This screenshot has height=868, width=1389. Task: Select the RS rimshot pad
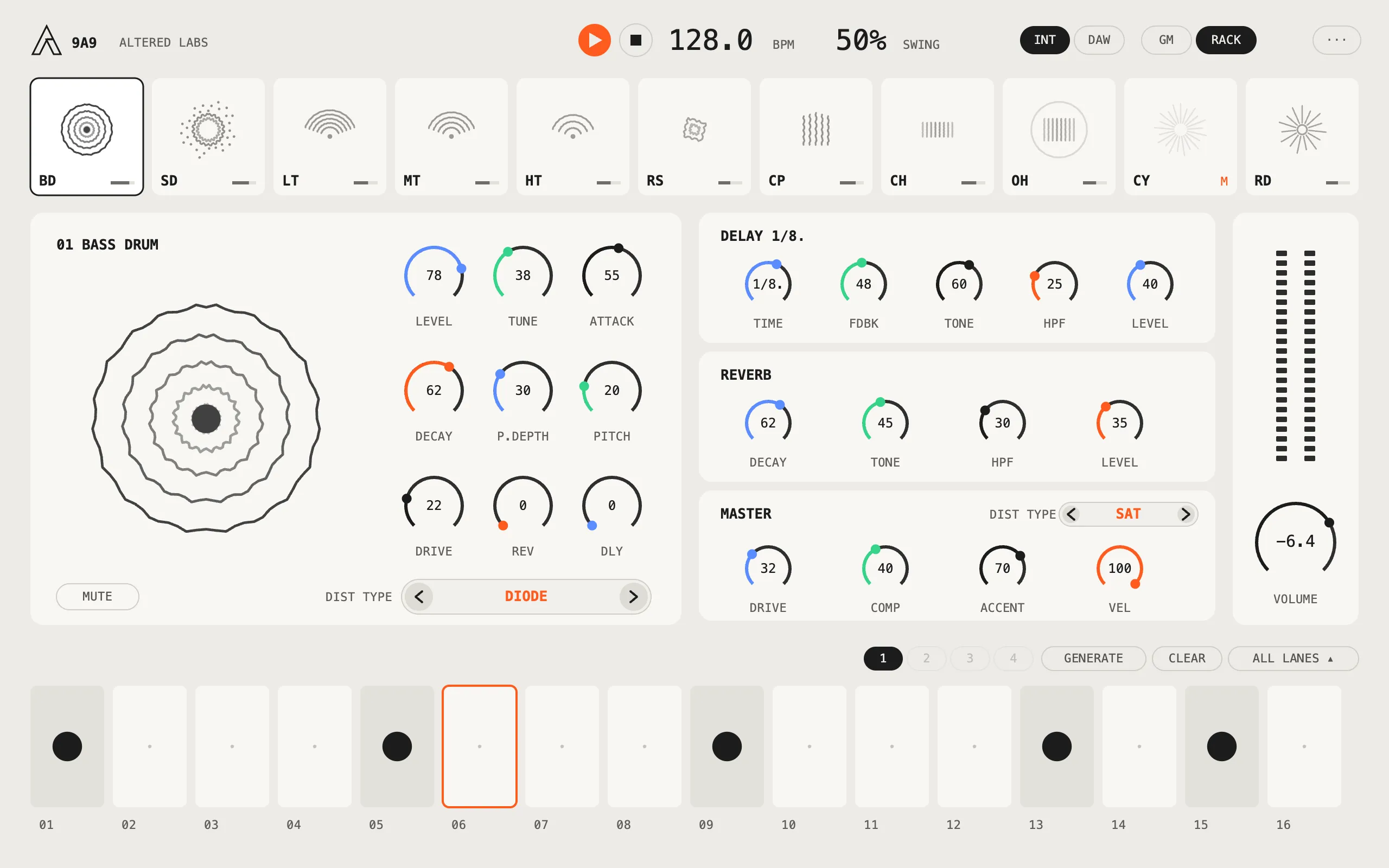coord(694,137)
